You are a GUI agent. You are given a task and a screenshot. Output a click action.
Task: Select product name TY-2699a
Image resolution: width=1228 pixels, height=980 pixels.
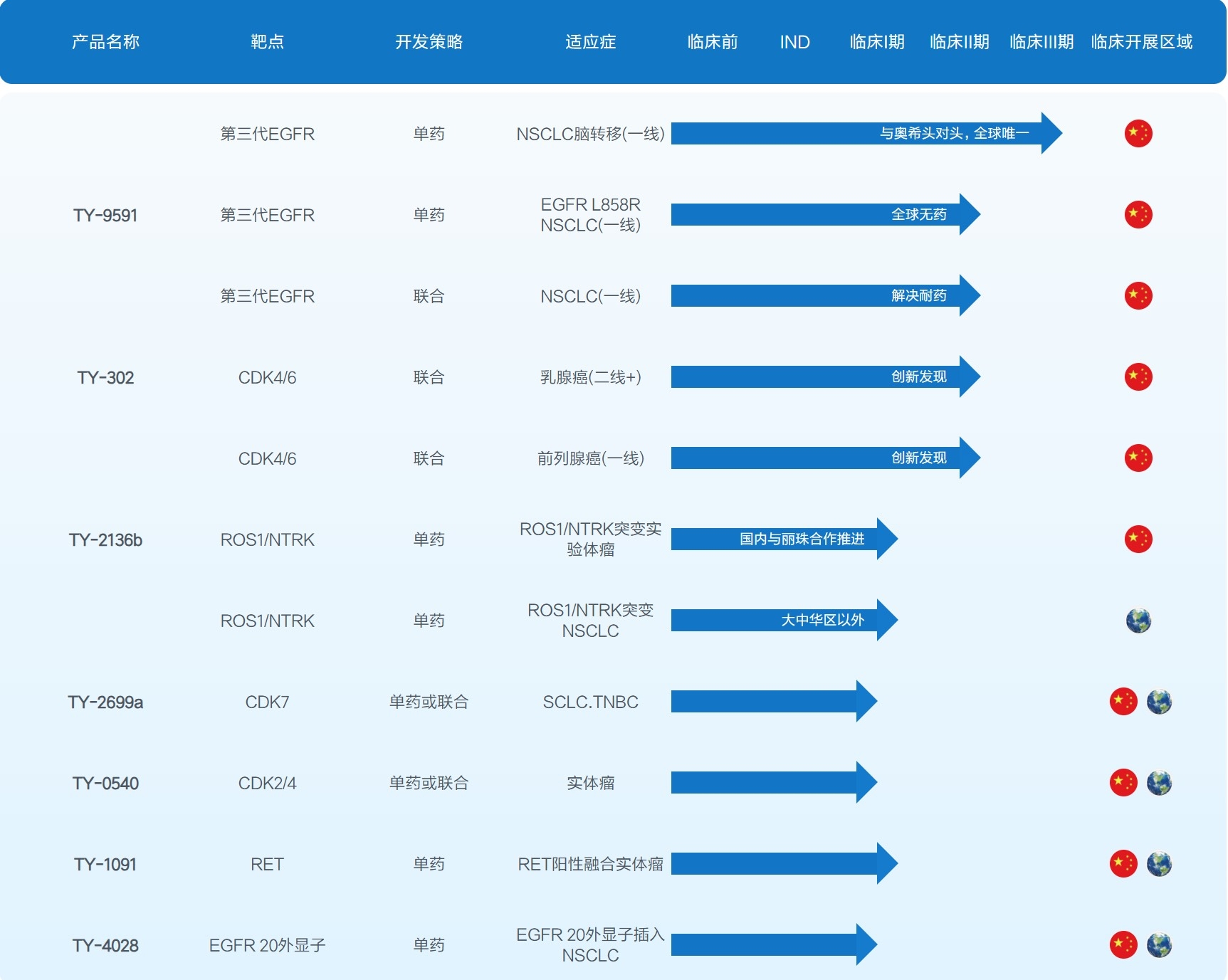click(105, 702)
